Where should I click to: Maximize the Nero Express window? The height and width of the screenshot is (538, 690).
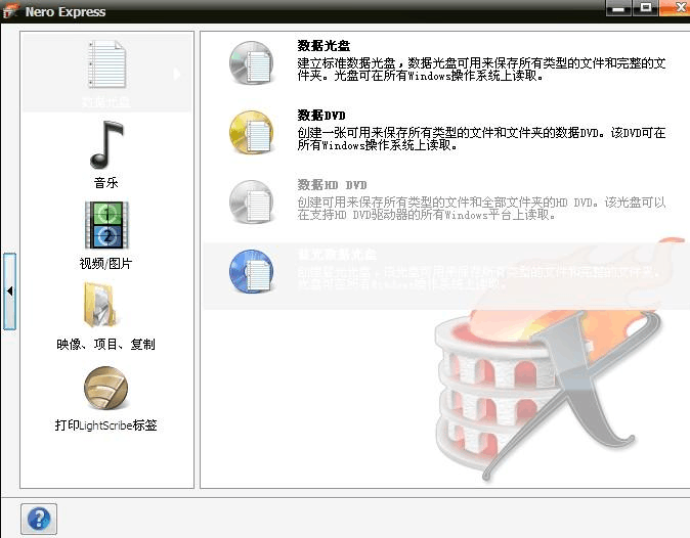(x=646, y=8)
